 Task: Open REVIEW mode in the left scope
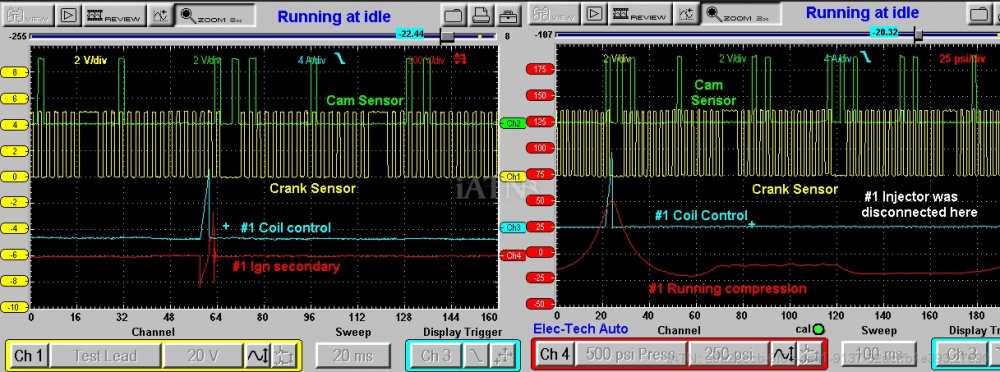tap(115, 15)
